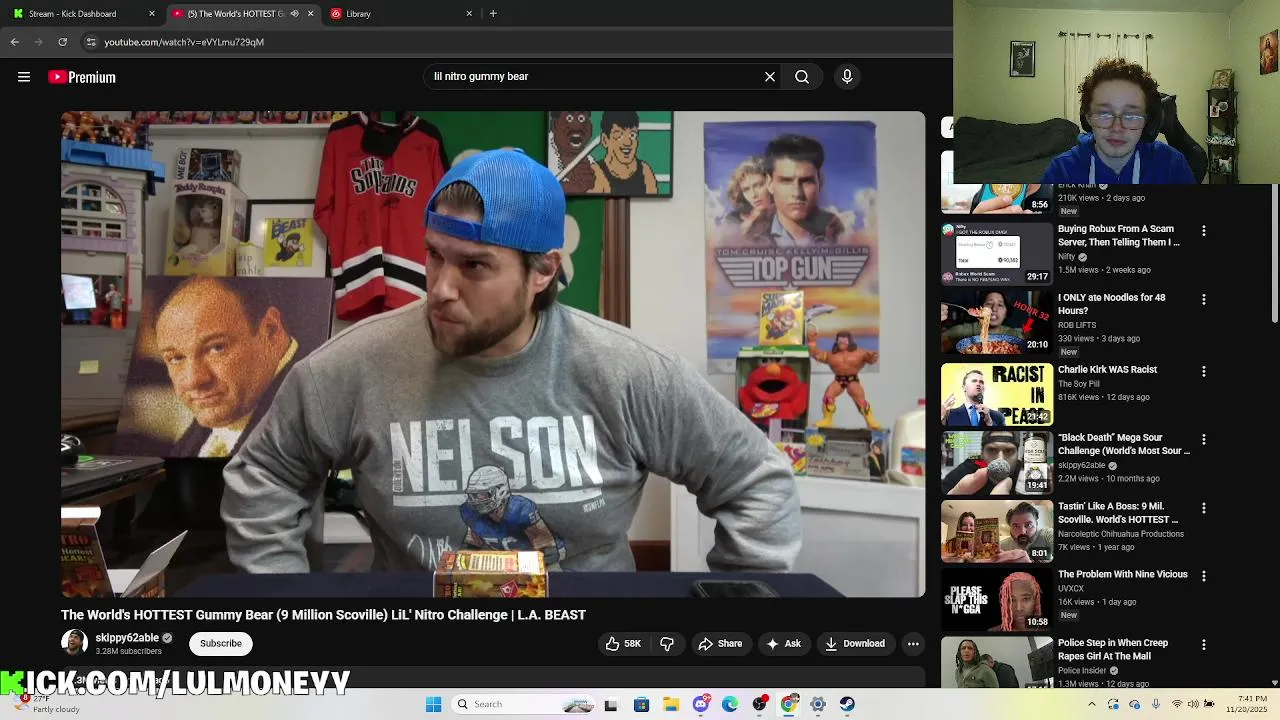Viewport: 1280px width, 720px height.
Task: Open 'I ONLY ate Noodles for 48 Hours?' thumbnail
Action: pos(996,322)
